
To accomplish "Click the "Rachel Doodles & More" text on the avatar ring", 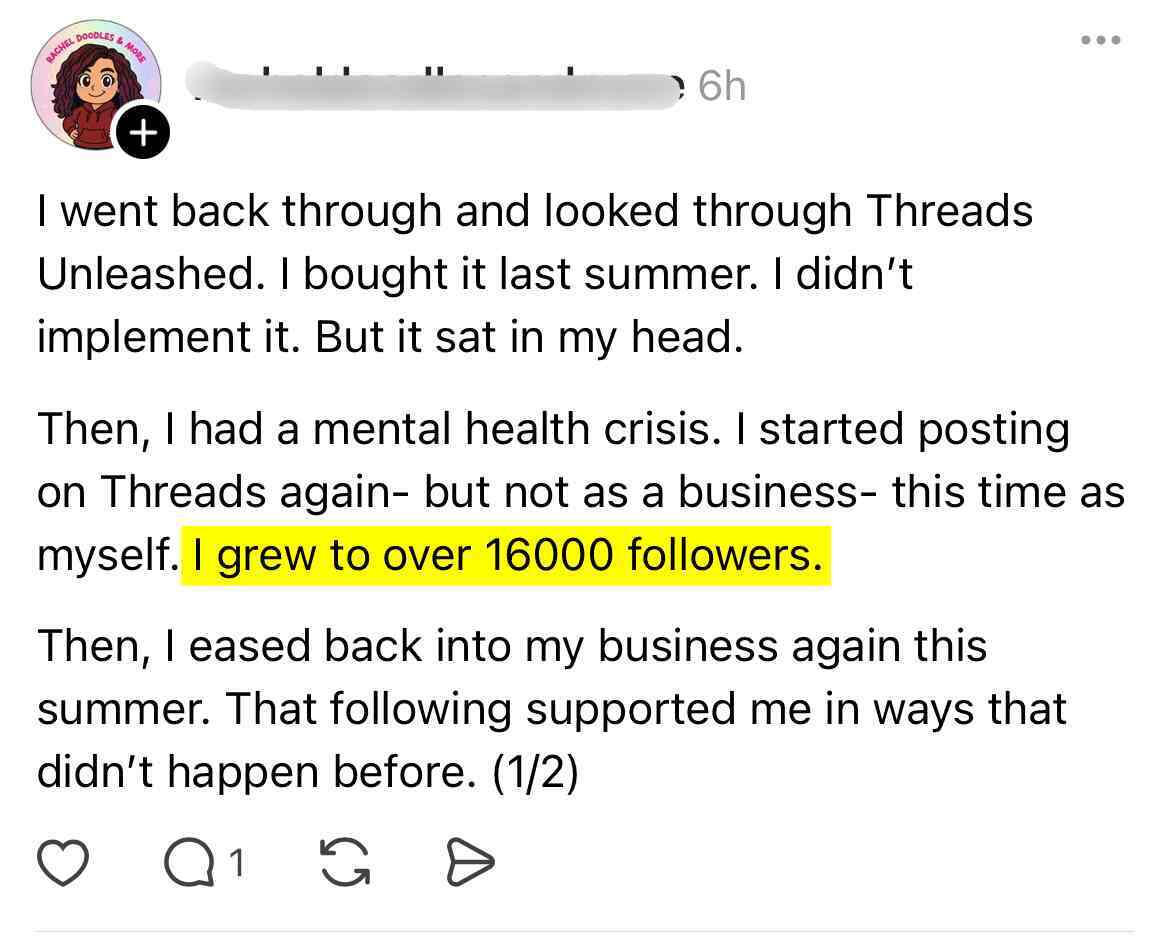I will pos(88,38).
